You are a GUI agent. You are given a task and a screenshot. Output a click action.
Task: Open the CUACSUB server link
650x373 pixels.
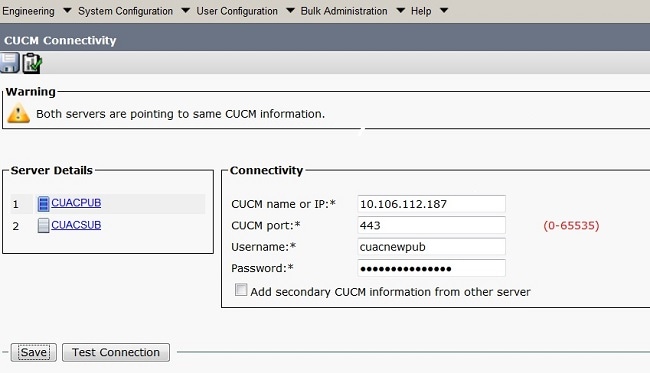(76, 225)
